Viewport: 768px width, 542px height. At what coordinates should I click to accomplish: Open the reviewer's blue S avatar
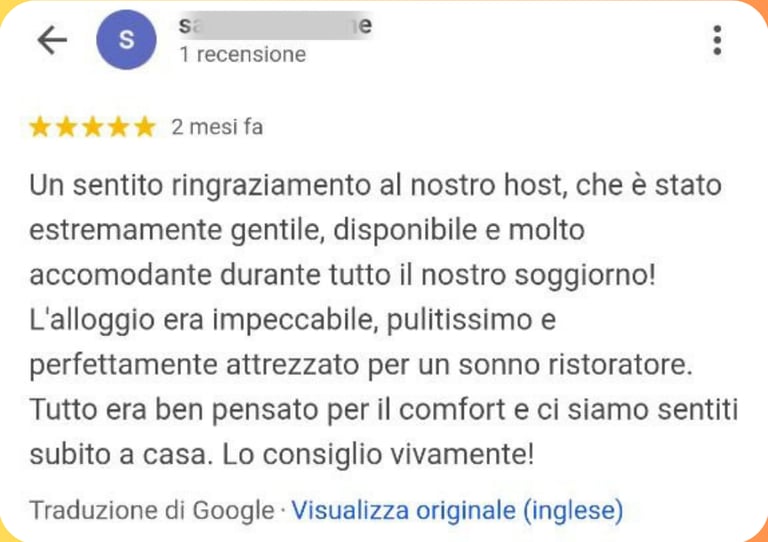point(126,40)
